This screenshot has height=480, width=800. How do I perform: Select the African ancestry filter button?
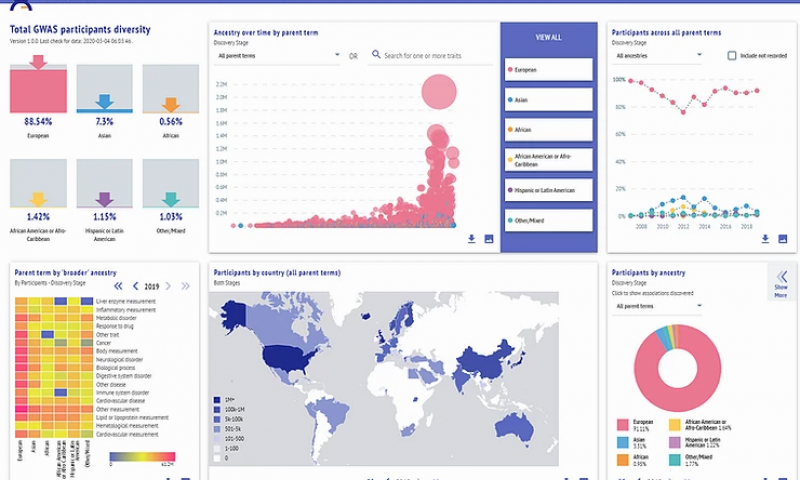click(548, 130)
